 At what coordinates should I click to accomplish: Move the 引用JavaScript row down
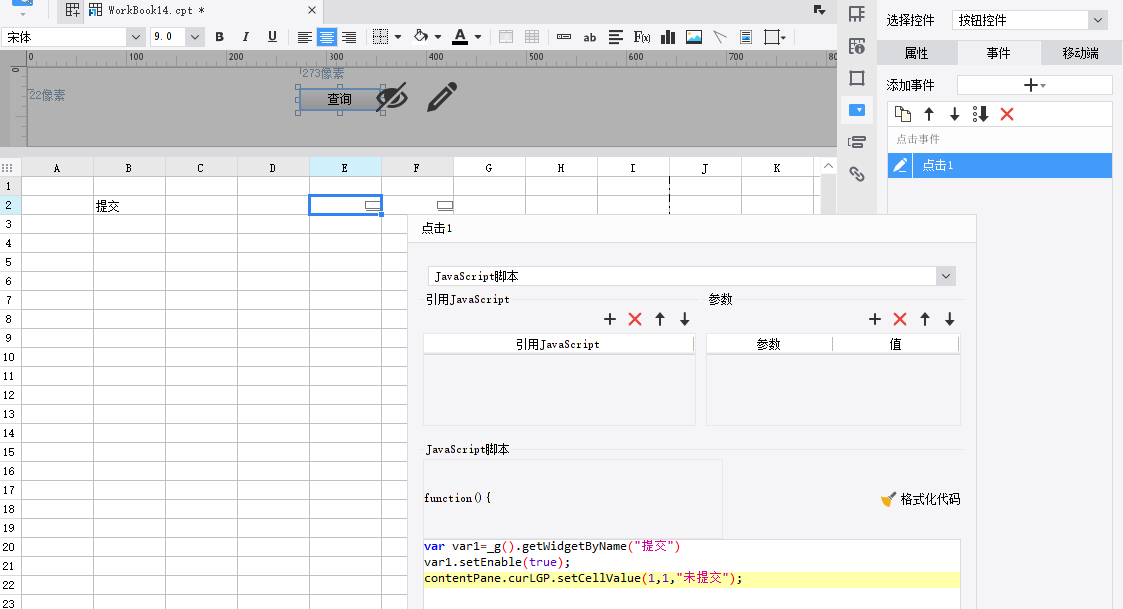[685, 319]
